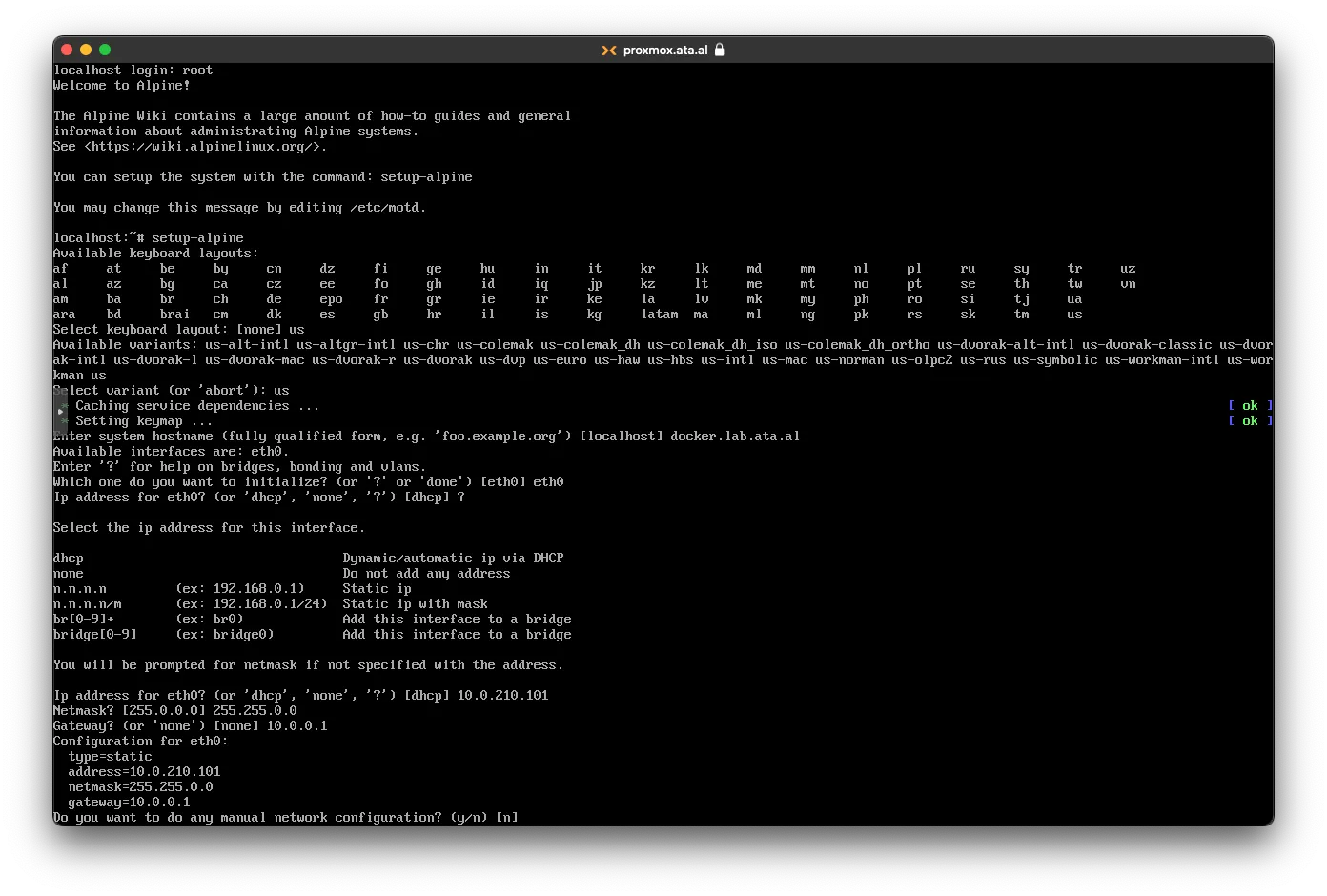Click 'Select the ip address for this interface.'
The image size is (1327, 896).
[x=210, y=528]
